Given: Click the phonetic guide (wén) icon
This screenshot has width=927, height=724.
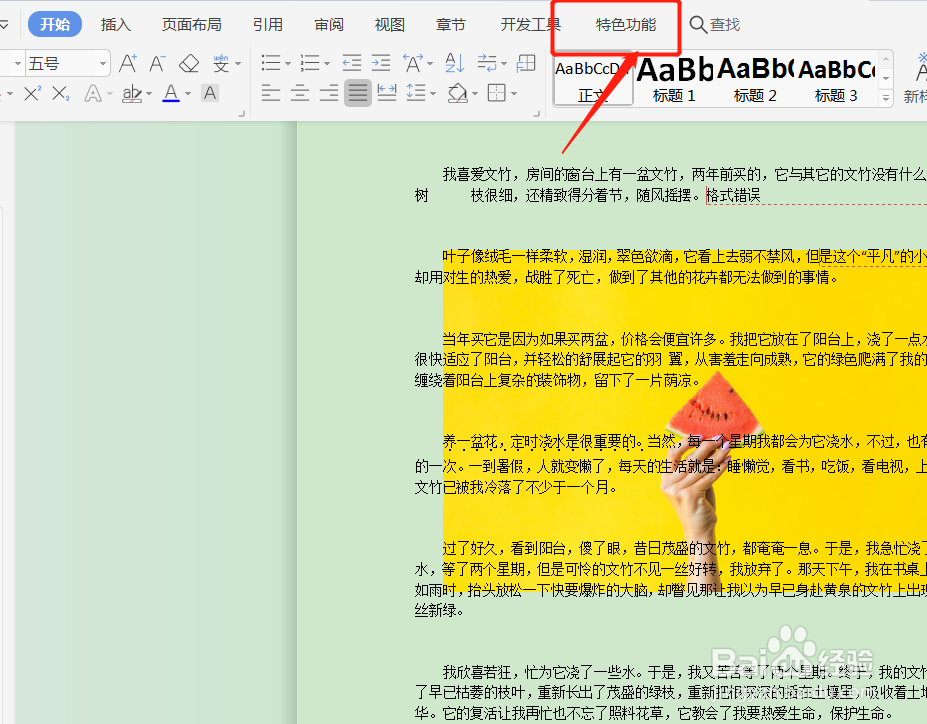Looking at the screenshot, I should coord(221,63).
